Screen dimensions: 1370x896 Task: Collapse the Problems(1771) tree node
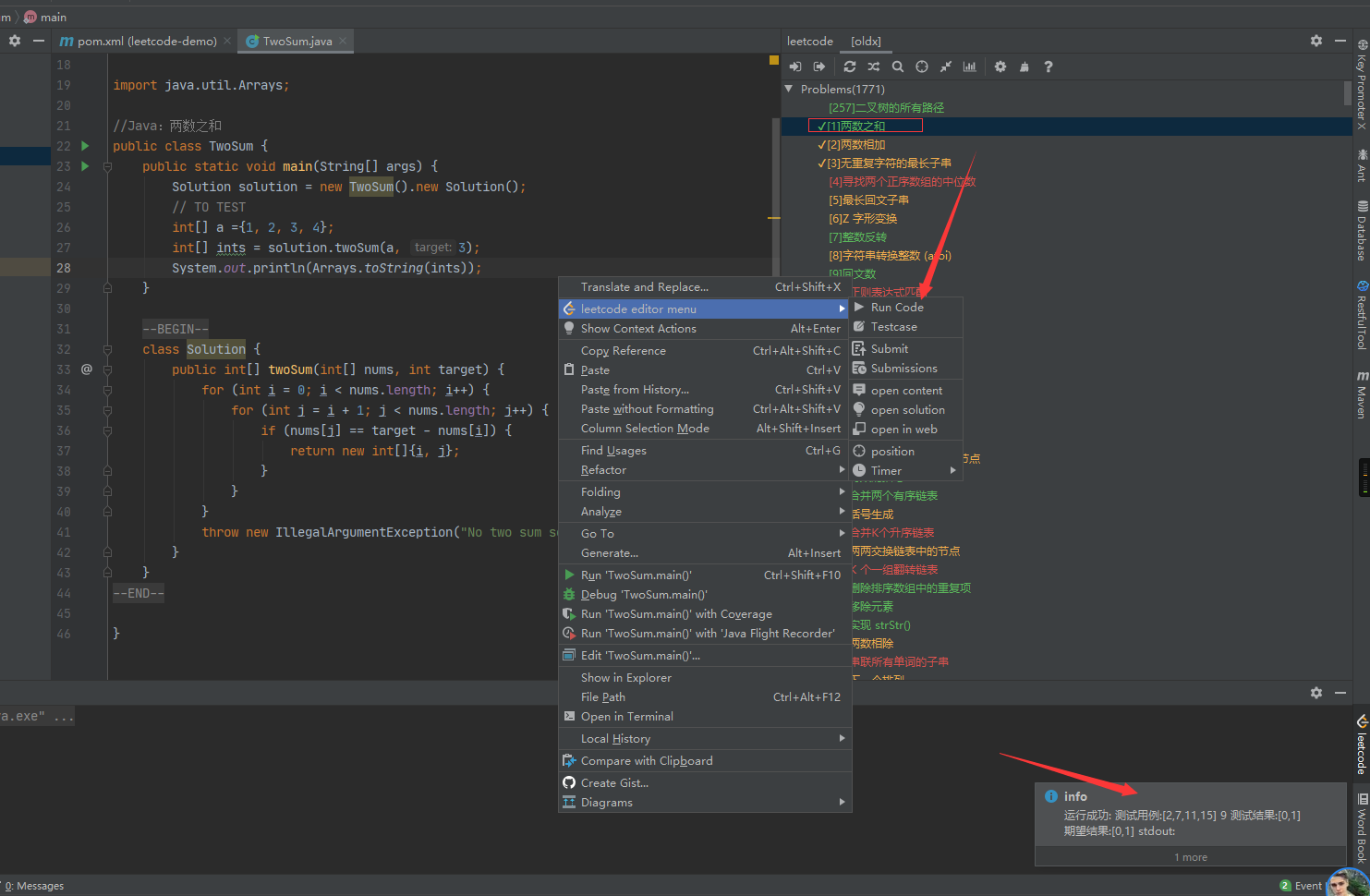click(789, 89)
